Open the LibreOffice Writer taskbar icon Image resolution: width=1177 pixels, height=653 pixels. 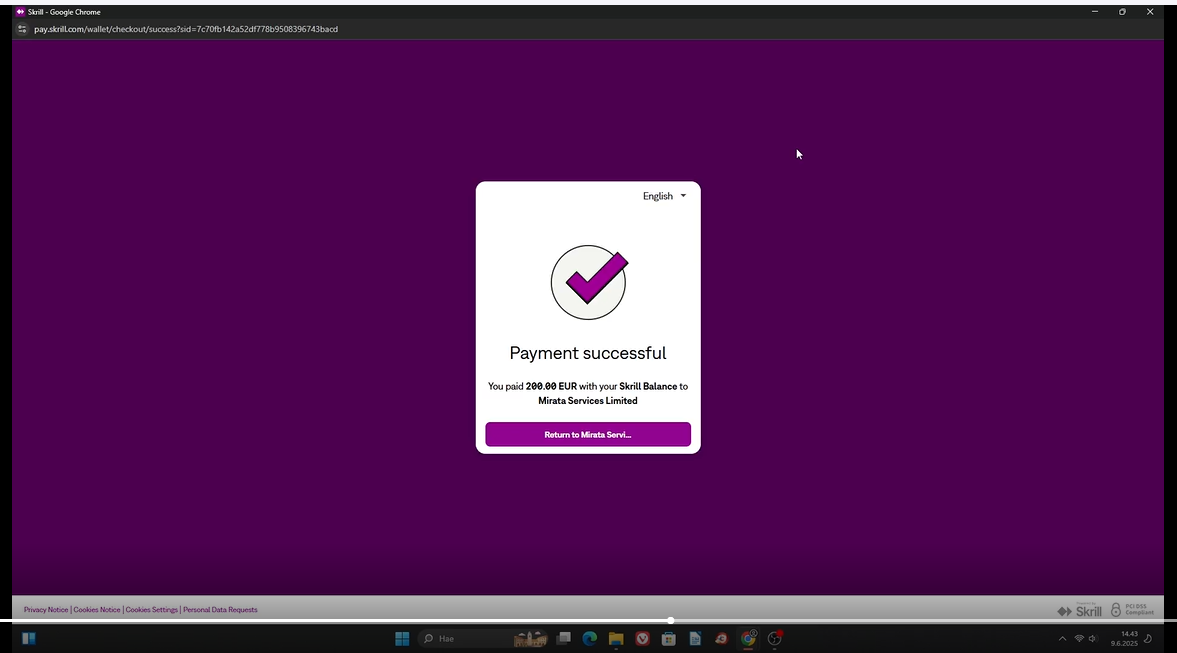695,639
